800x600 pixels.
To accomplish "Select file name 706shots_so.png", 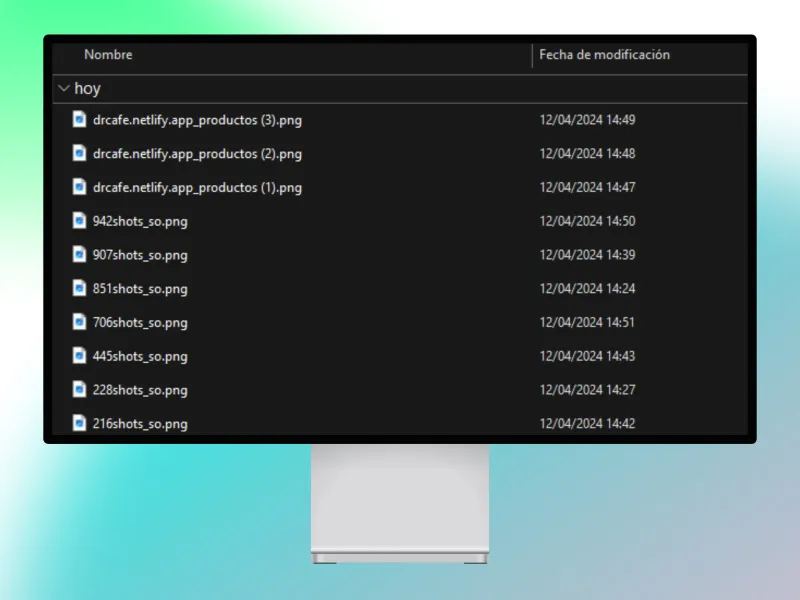I will [x=139, y=323].
